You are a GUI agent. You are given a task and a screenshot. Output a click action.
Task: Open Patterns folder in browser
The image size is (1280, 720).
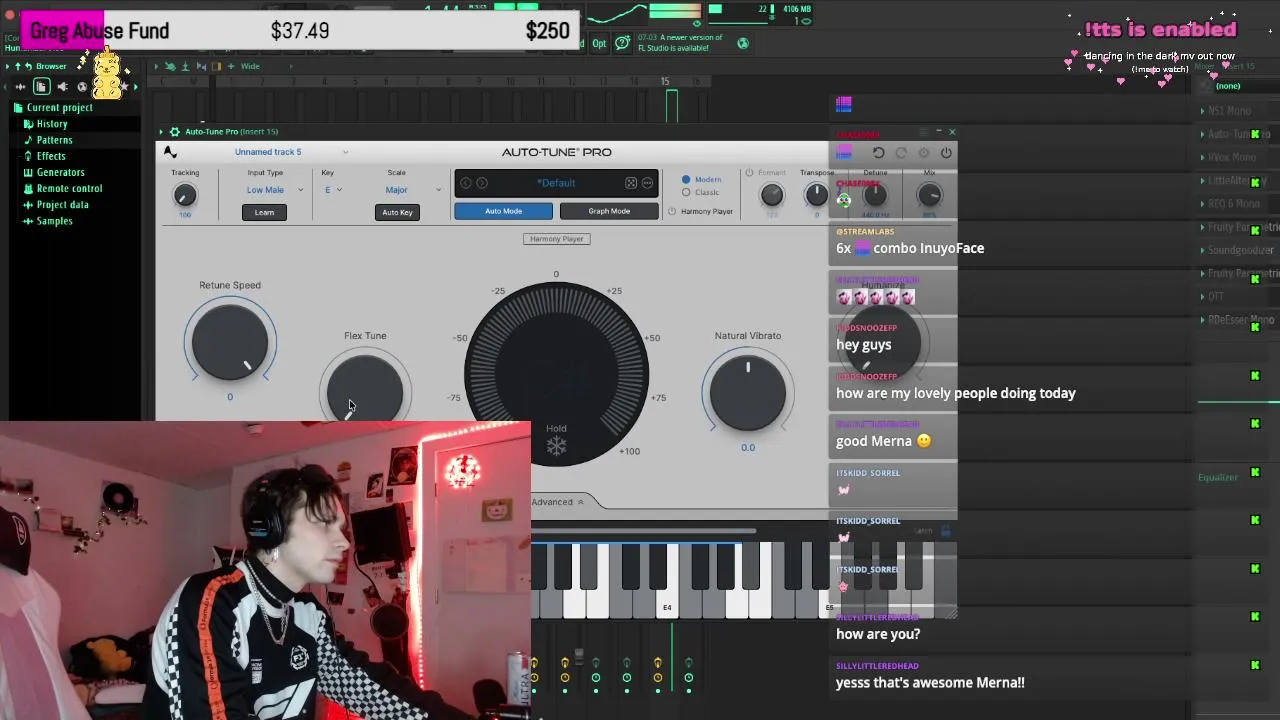(x=54, y=140)
